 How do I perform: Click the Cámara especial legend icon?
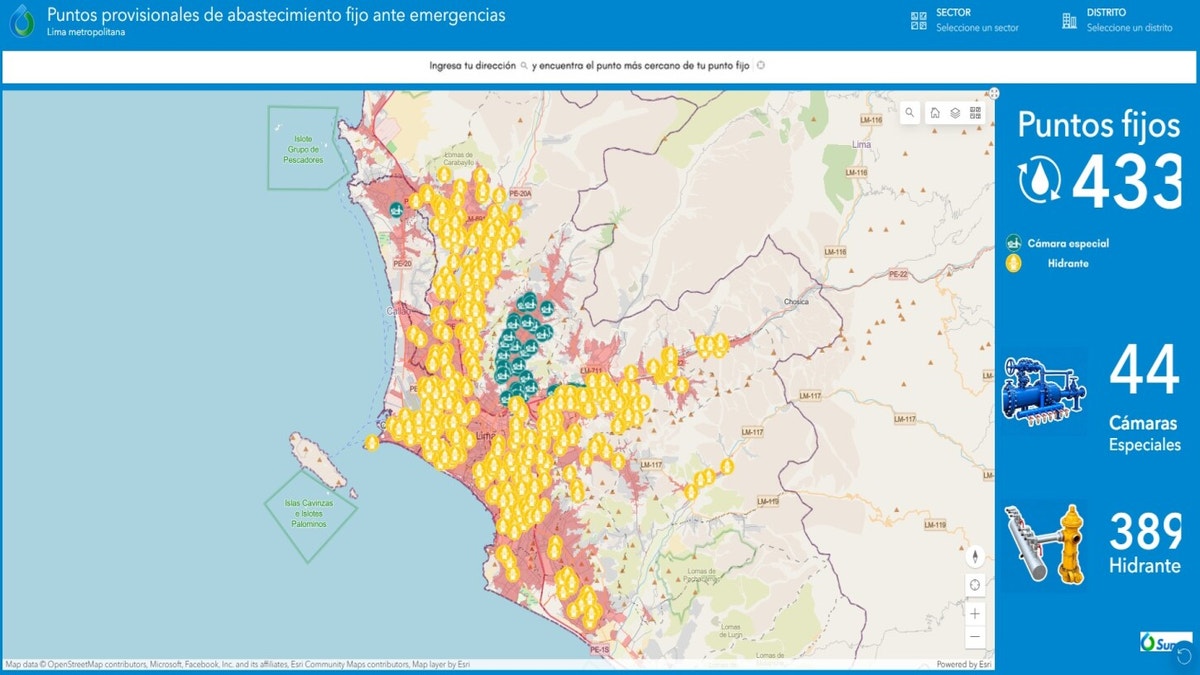[x=1014, y=243]
